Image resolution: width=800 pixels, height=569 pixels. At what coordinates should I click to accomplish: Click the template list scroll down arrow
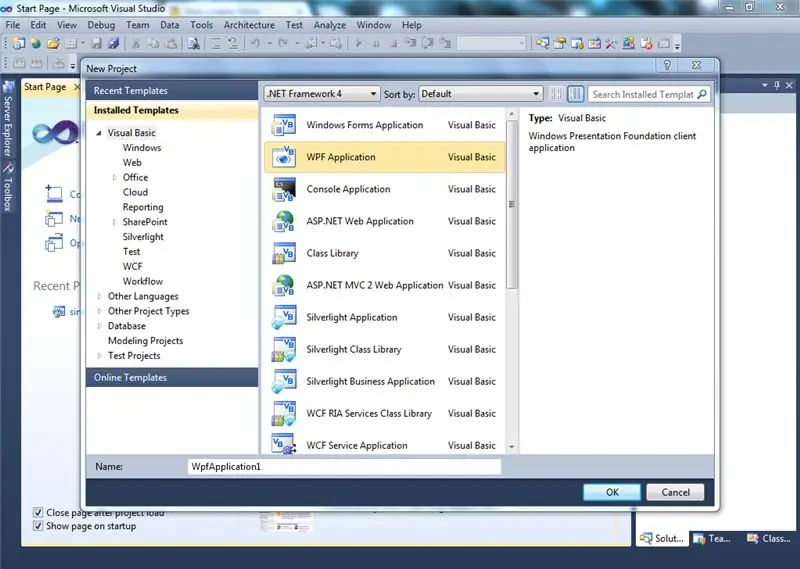tap(512, 447)
